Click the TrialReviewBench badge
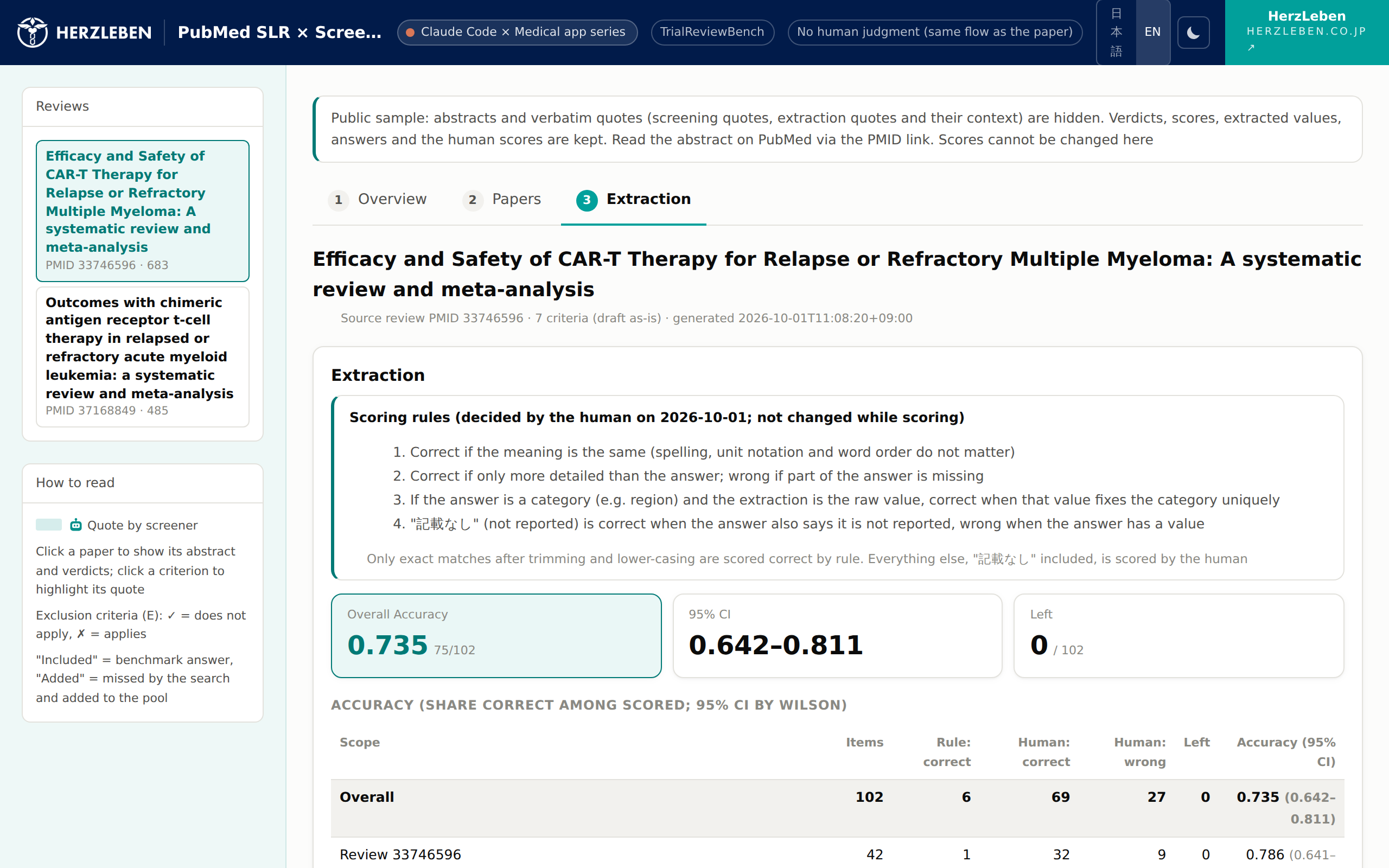This screenshot has width=1389, height=868. [x=712, y=32]
